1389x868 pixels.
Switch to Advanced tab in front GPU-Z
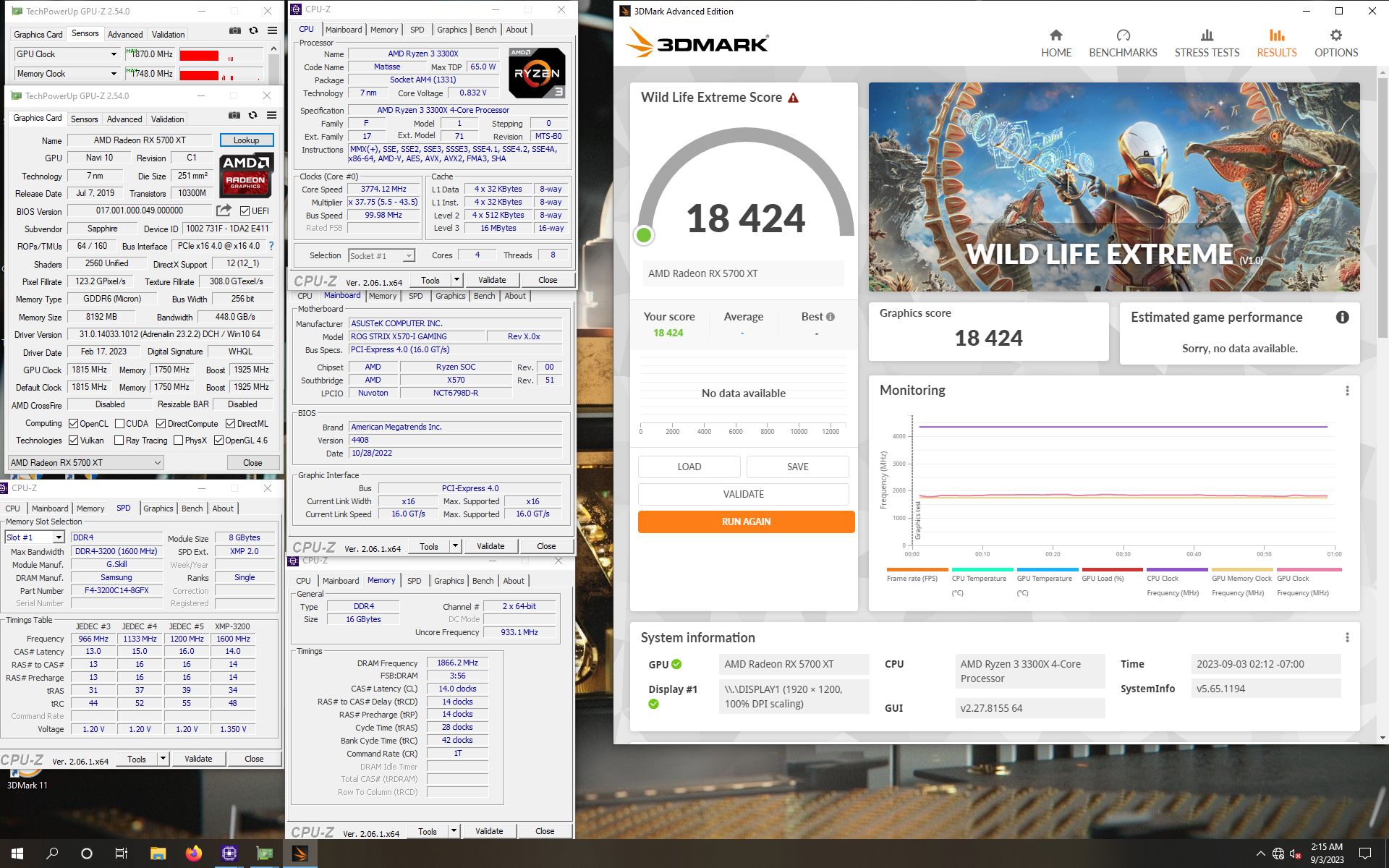click(124, 119)
